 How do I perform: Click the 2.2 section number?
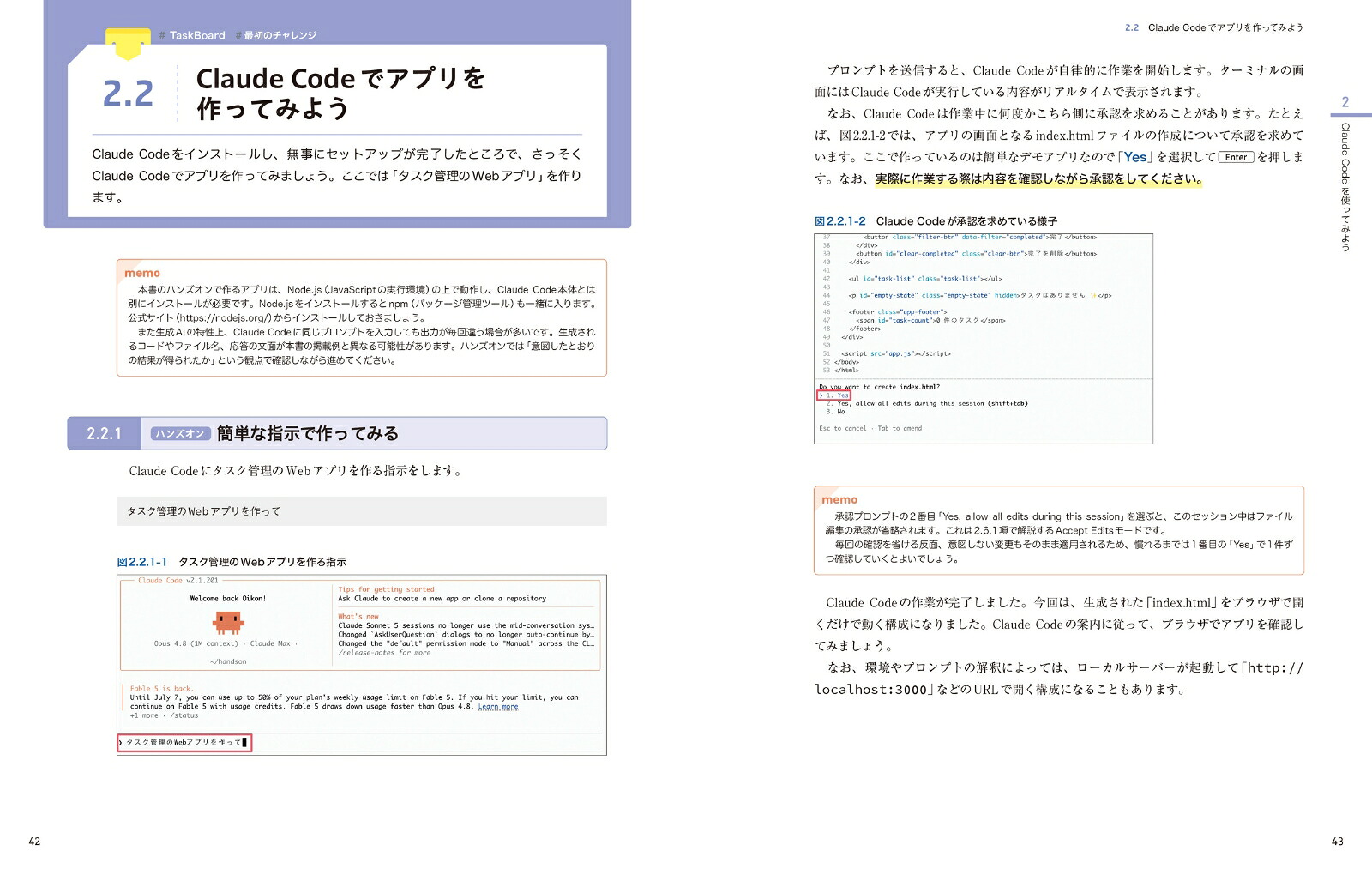click(128, 94)
